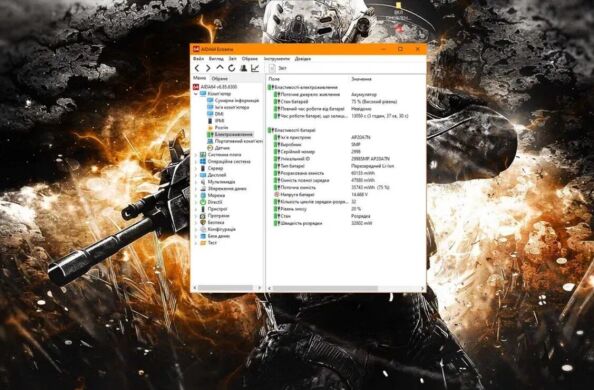Open the Довідка menu
The image size is (594, 390).
click(x=303, y=59)
